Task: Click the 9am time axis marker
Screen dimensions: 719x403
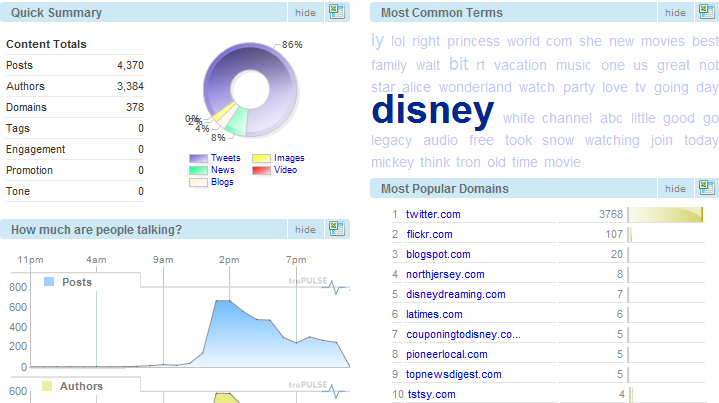Action: point(163,260)
